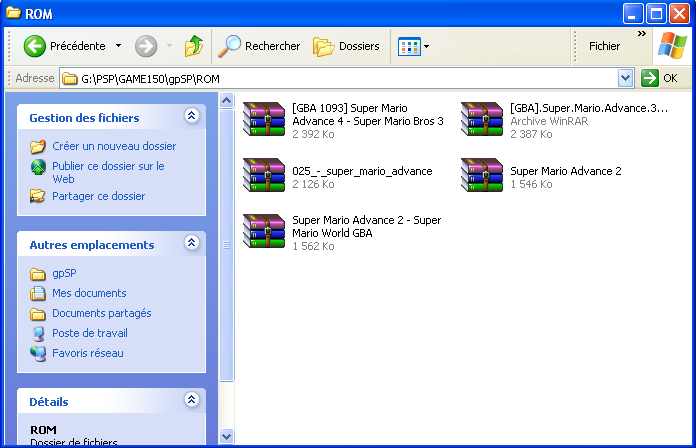
Task: Toggle the Dossiers folder pane icon
Action: pyautogui.click(x=323, y=47)
